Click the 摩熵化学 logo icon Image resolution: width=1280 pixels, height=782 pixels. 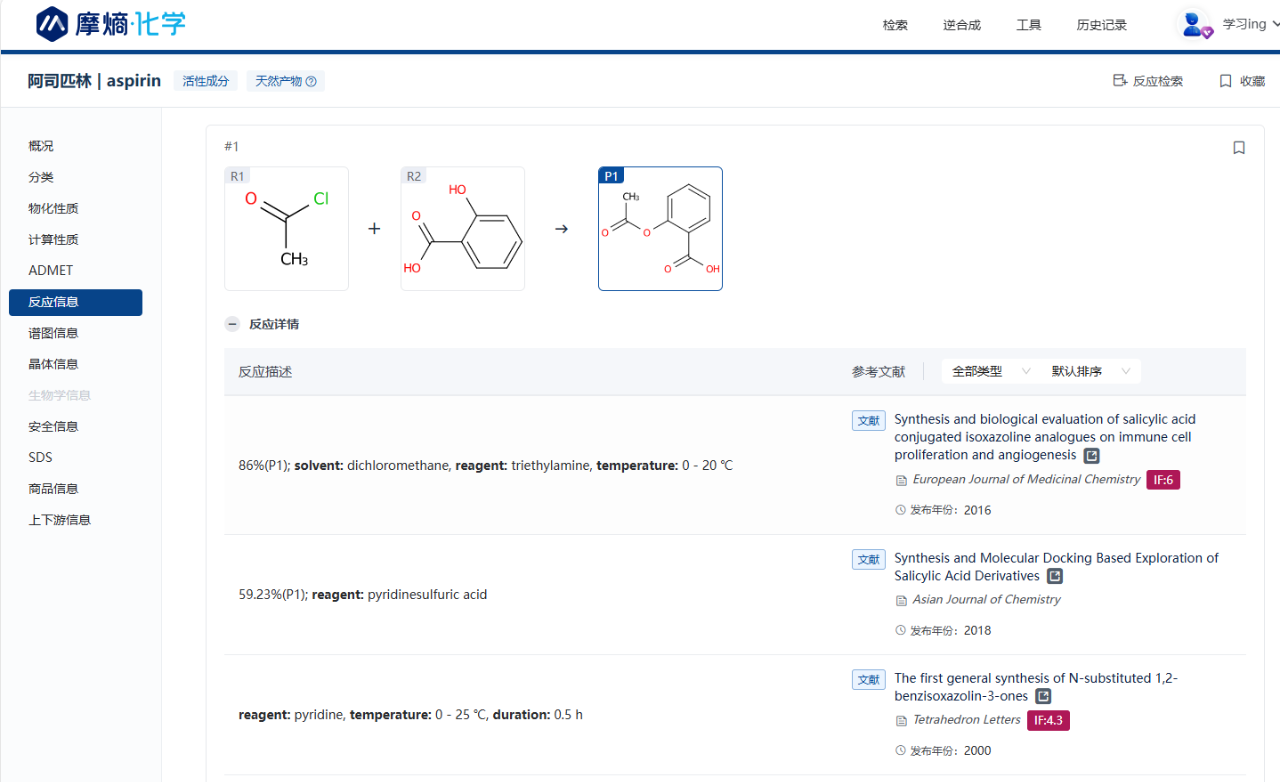(52, 24)
